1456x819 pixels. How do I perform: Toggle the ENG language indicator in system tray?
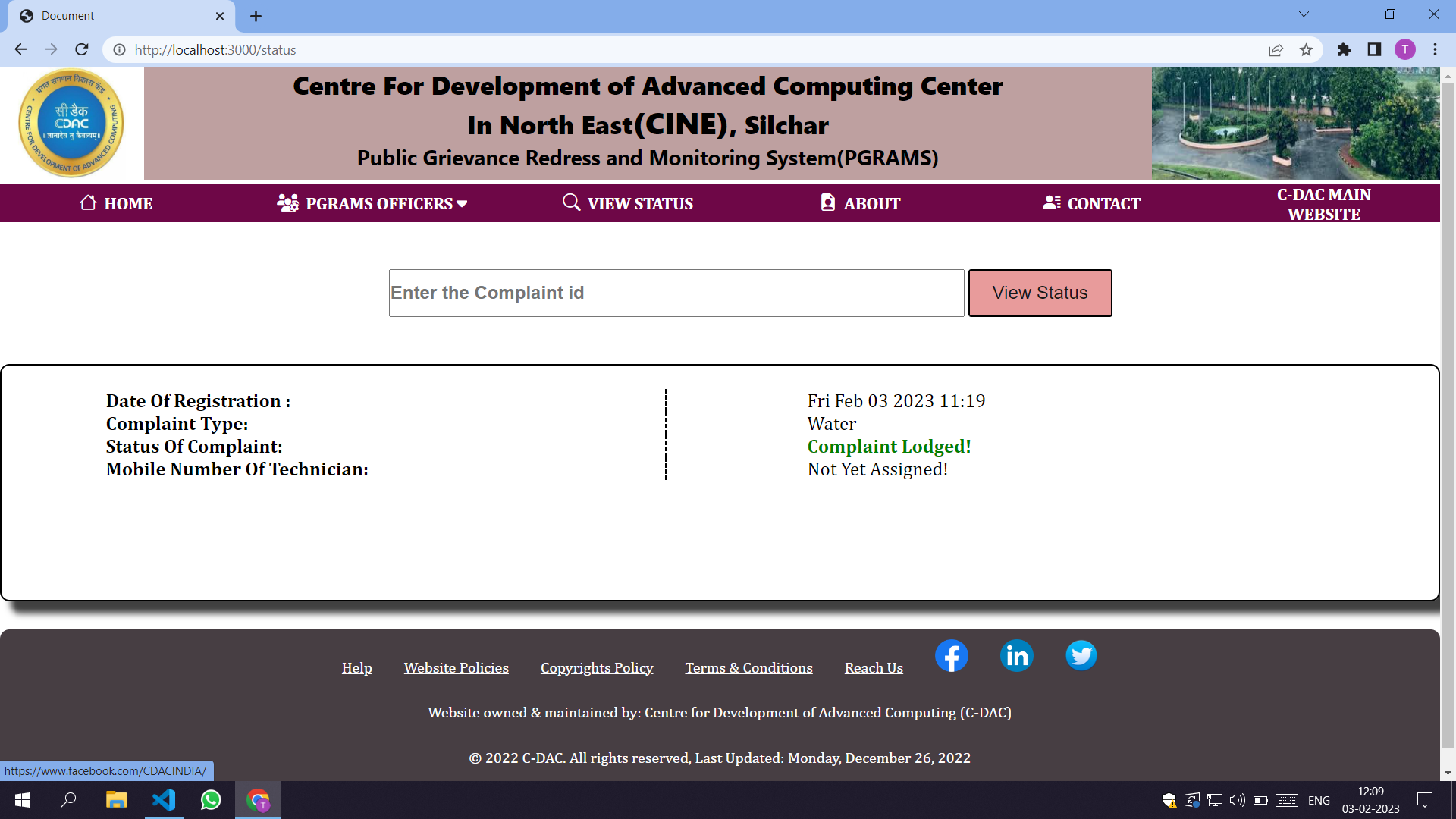coord(1319,800)
